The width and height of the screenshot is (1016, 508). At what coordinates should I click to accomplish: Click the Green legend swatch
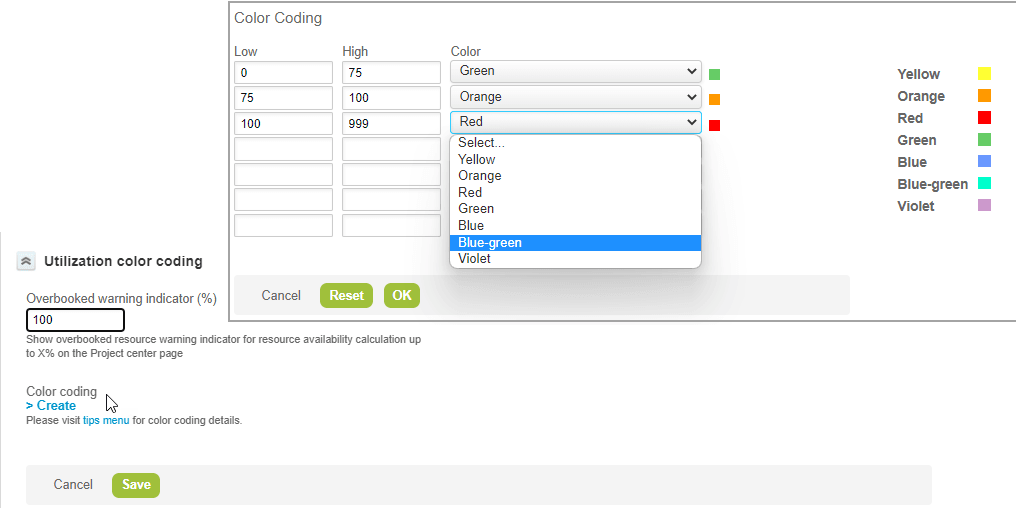click(984, 140)
